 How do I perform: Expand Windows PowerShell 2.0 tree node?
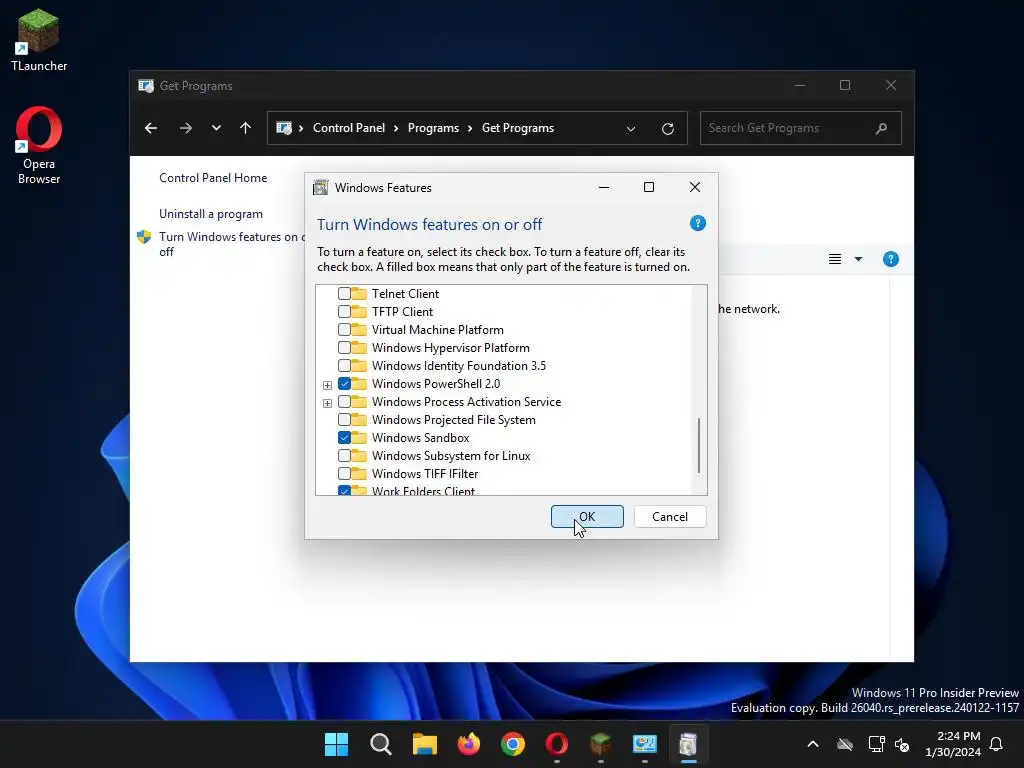click(x=327, y=385)
